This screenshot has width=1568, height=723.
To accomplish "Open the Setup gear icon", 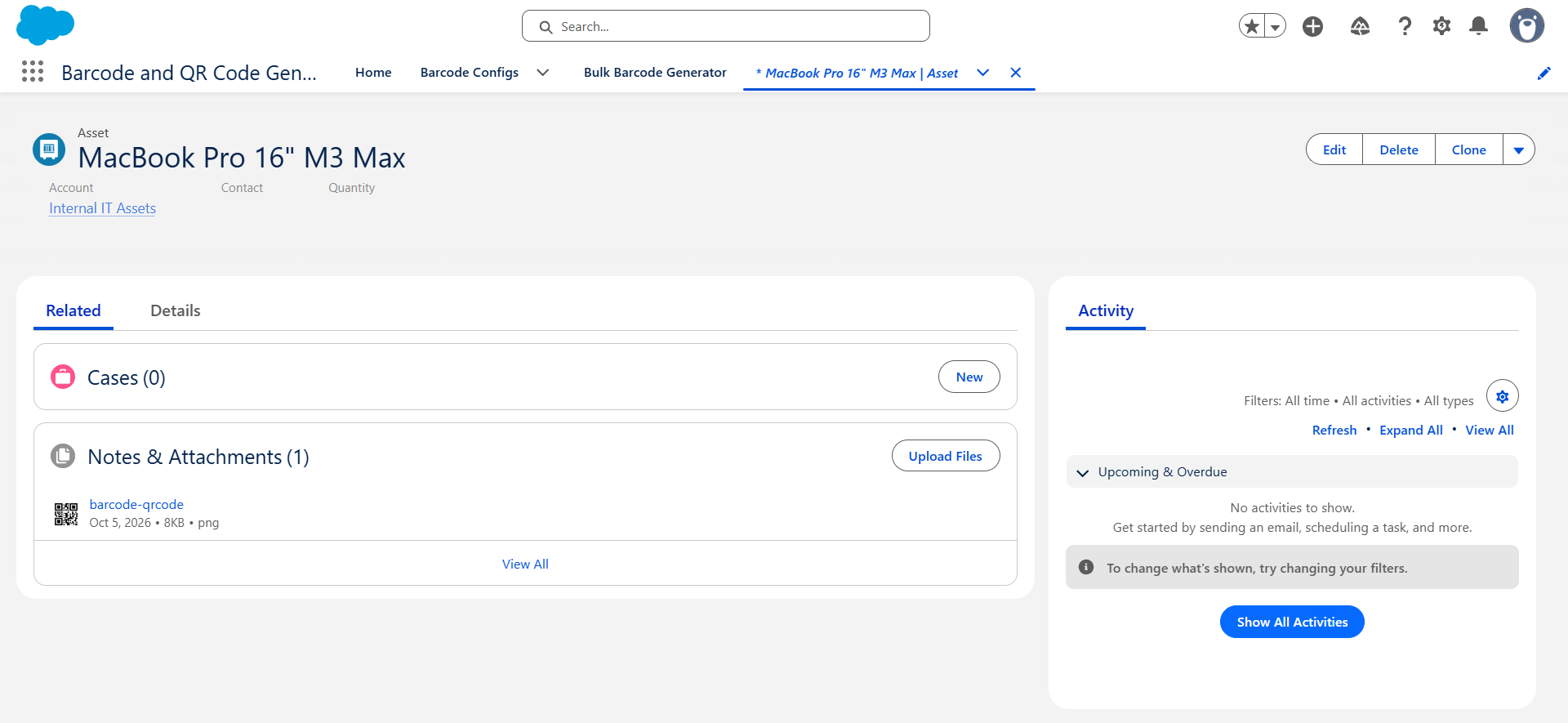I will (x=1442, y=26).
